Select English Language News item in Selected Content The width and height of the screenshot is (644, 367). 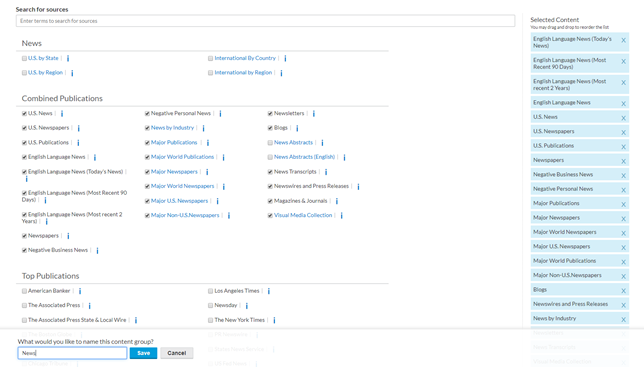[x=580, y=103]
